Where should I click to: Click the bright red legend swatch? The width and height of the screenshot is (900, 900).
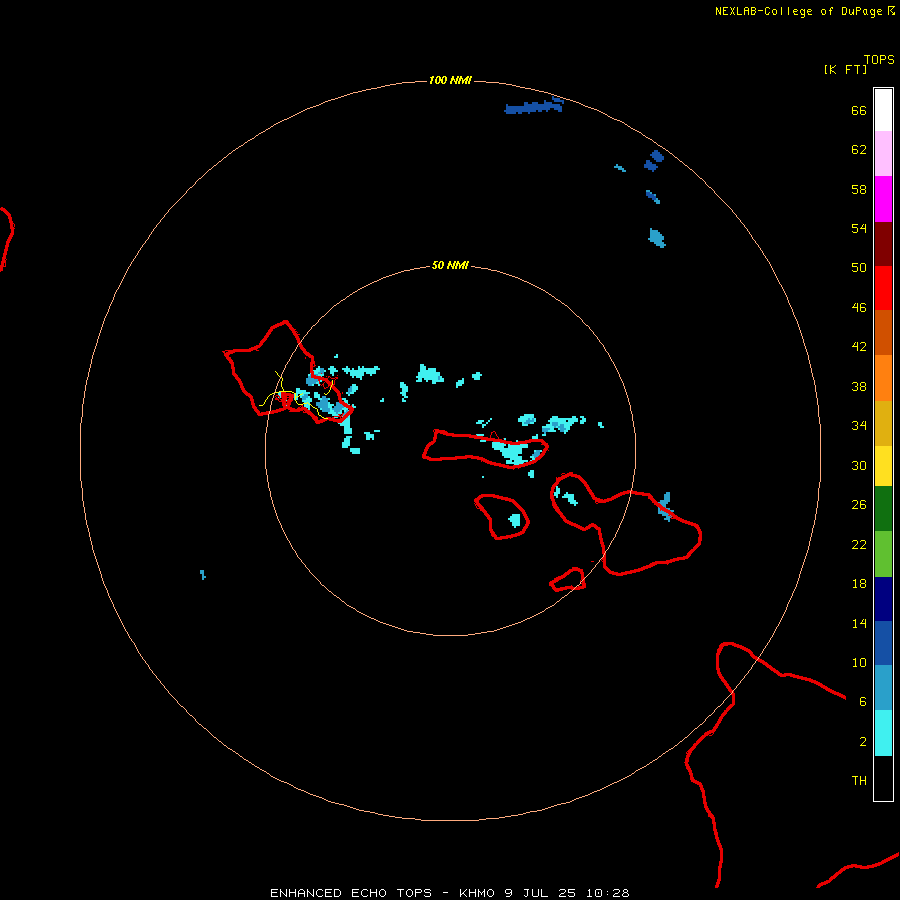pos(883,288)
